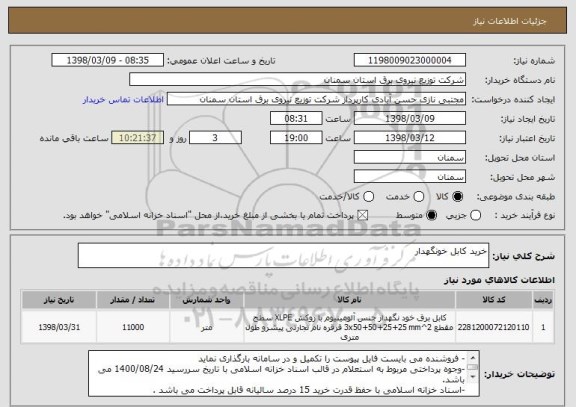Click the نام کالا column header

click(349, 300)
